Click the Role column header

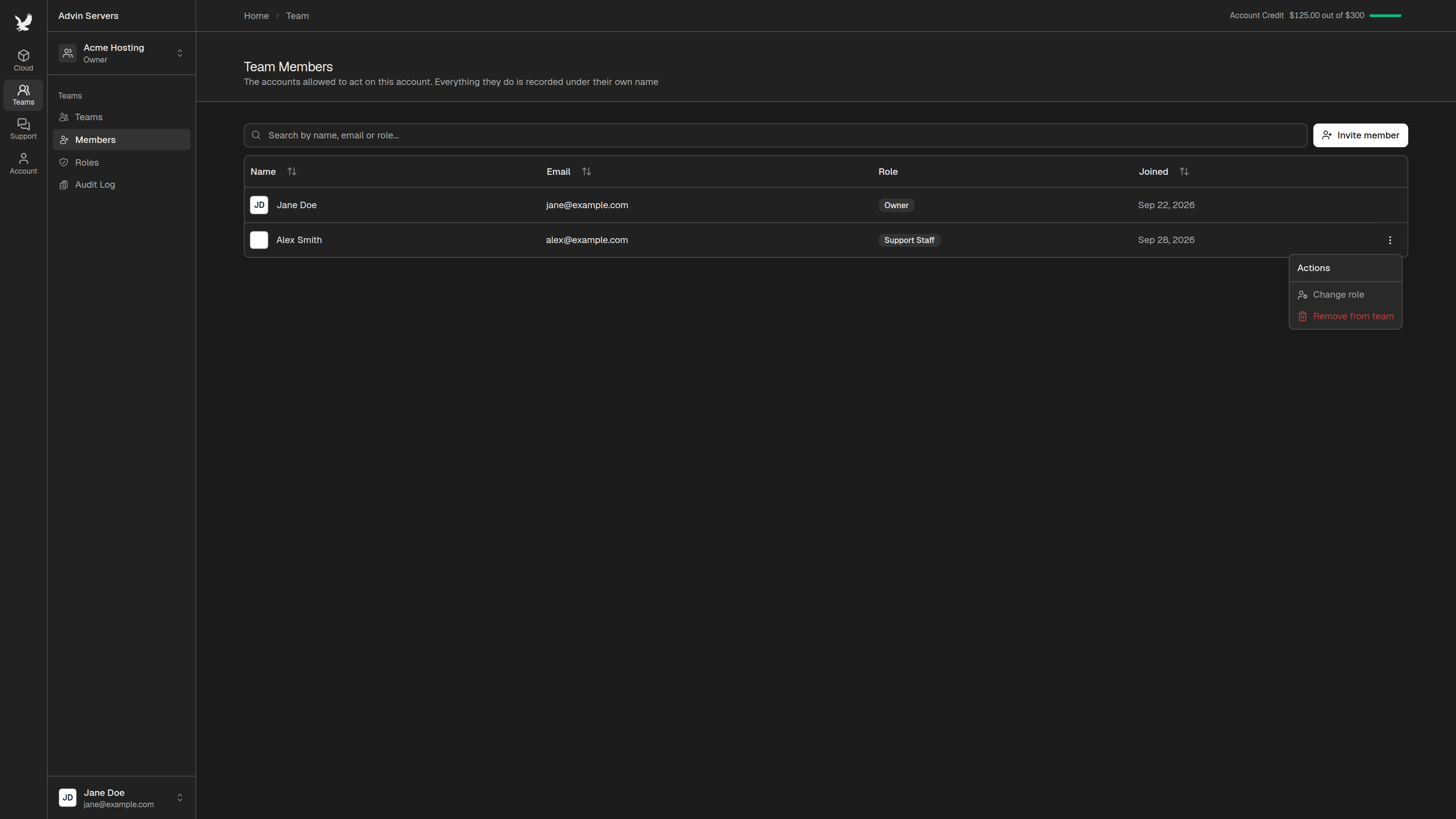pos(887,171)
